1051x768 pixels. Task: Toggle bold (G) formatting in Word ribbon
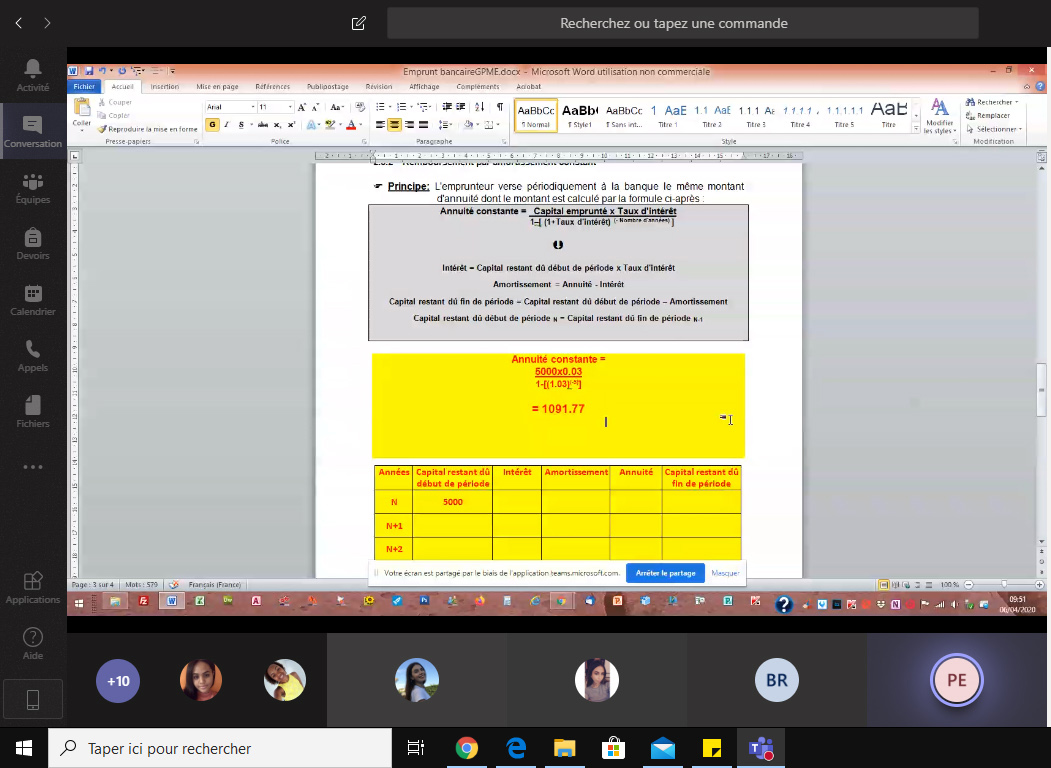click(x=212, y=125)
